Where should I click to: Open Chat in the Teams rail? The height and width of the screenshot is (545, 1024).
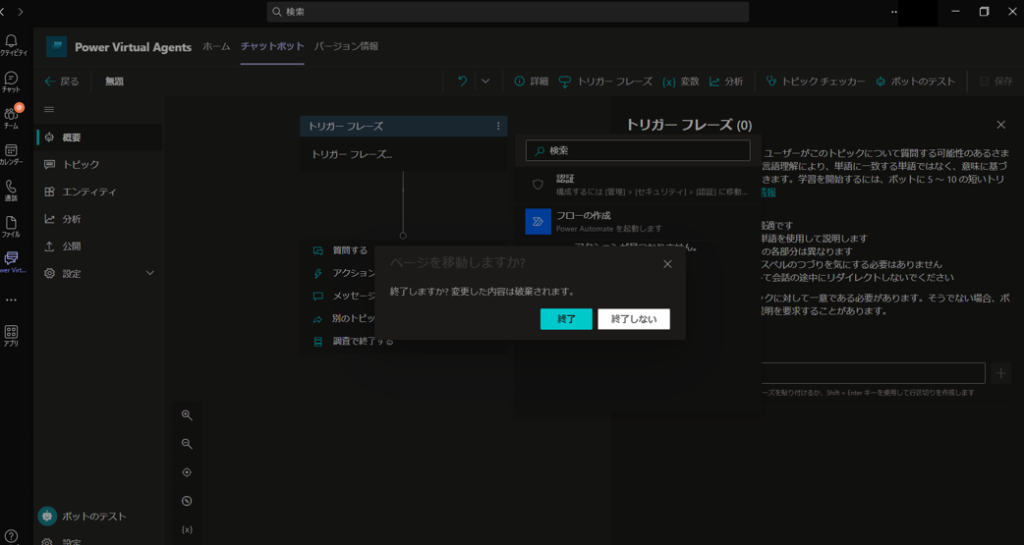coord(11,82)
